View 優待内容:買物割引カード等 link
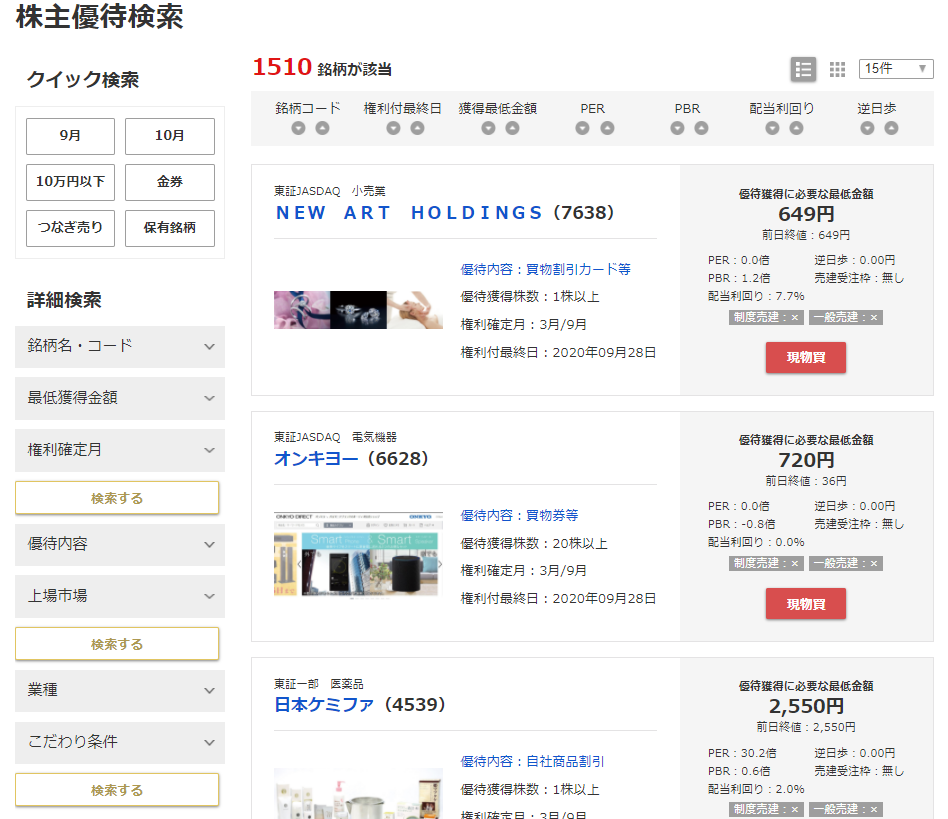Viewport: 948px width, 819px height. point(545,270)
